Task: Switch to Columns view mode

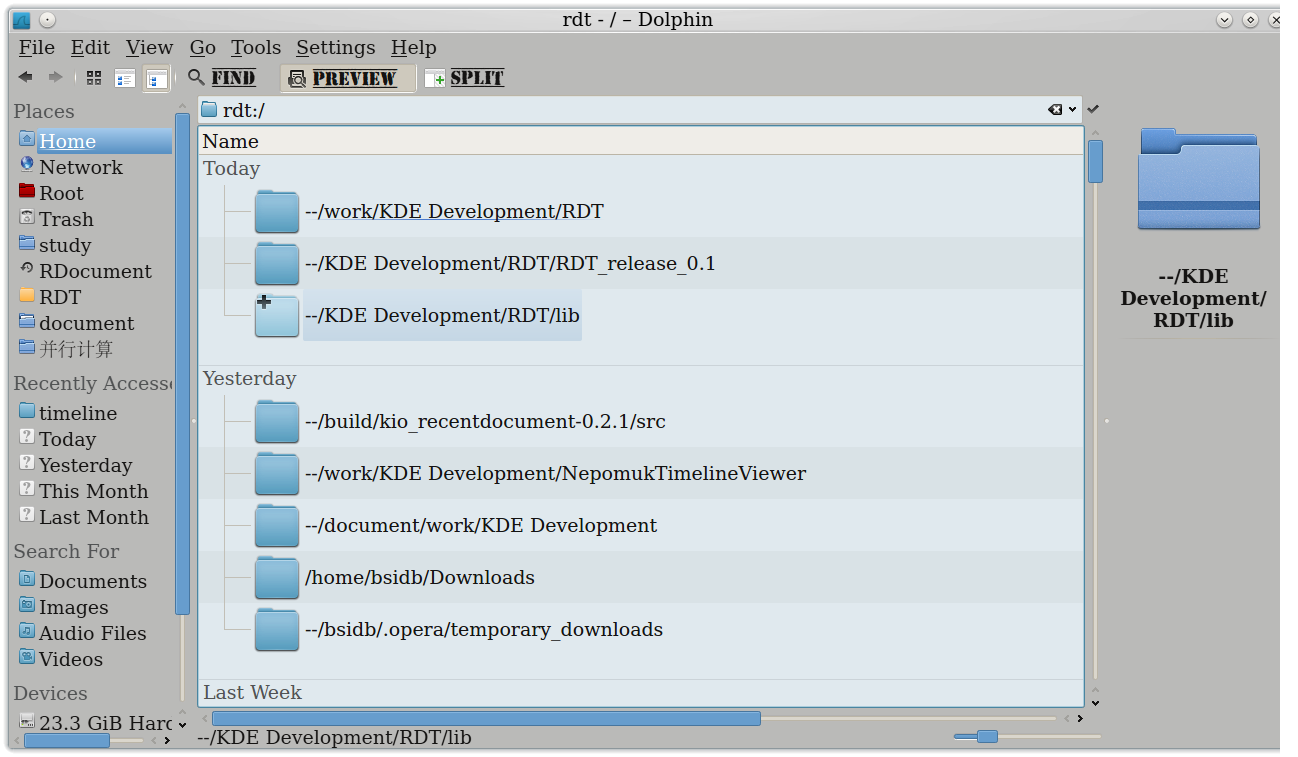Action: (156, 78)
